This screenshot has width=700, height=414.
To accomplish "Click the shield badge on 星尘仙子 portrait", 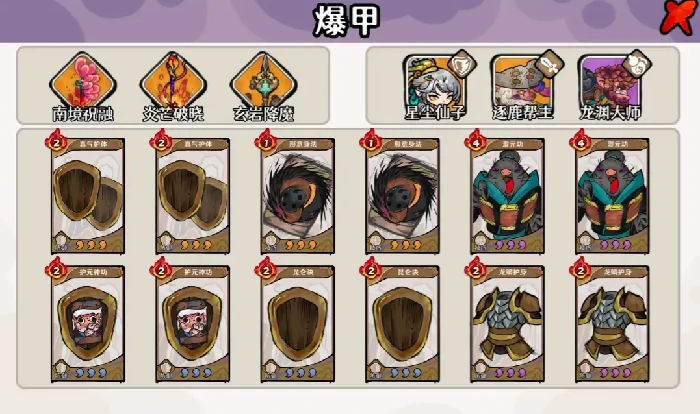I will (462, 64).
